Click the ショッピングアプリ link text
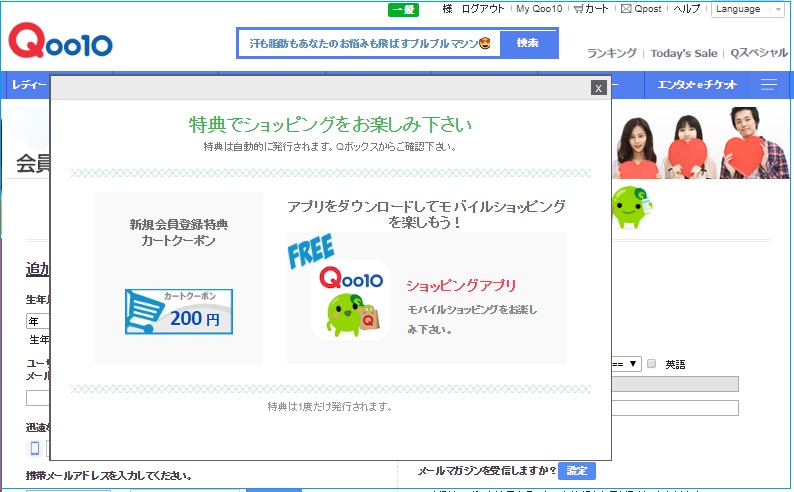The height and width of the screenshot is (492, 794). coord(461,285)
